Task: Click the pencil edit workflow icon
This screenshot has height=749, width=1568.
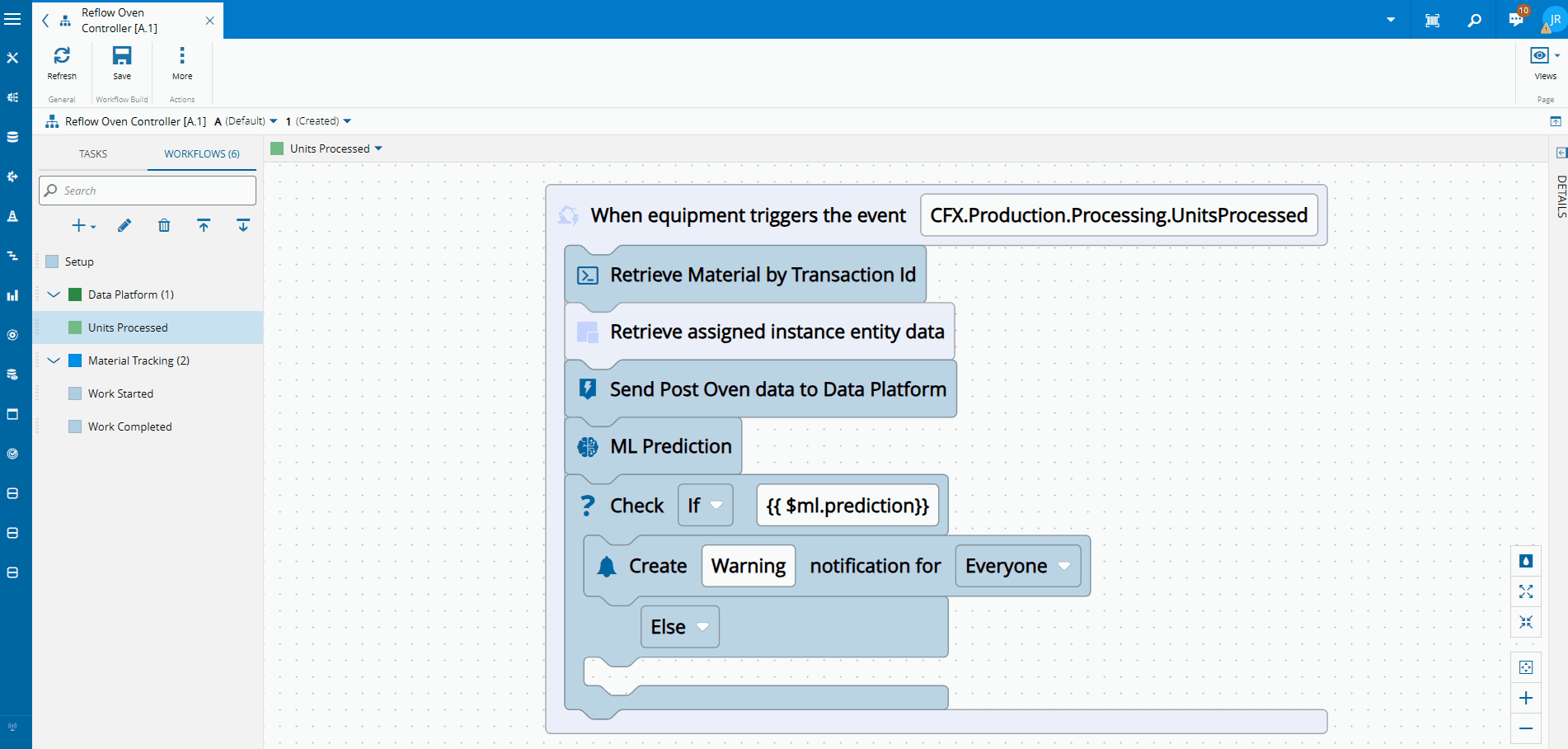Action: click(x=124, y=226)
